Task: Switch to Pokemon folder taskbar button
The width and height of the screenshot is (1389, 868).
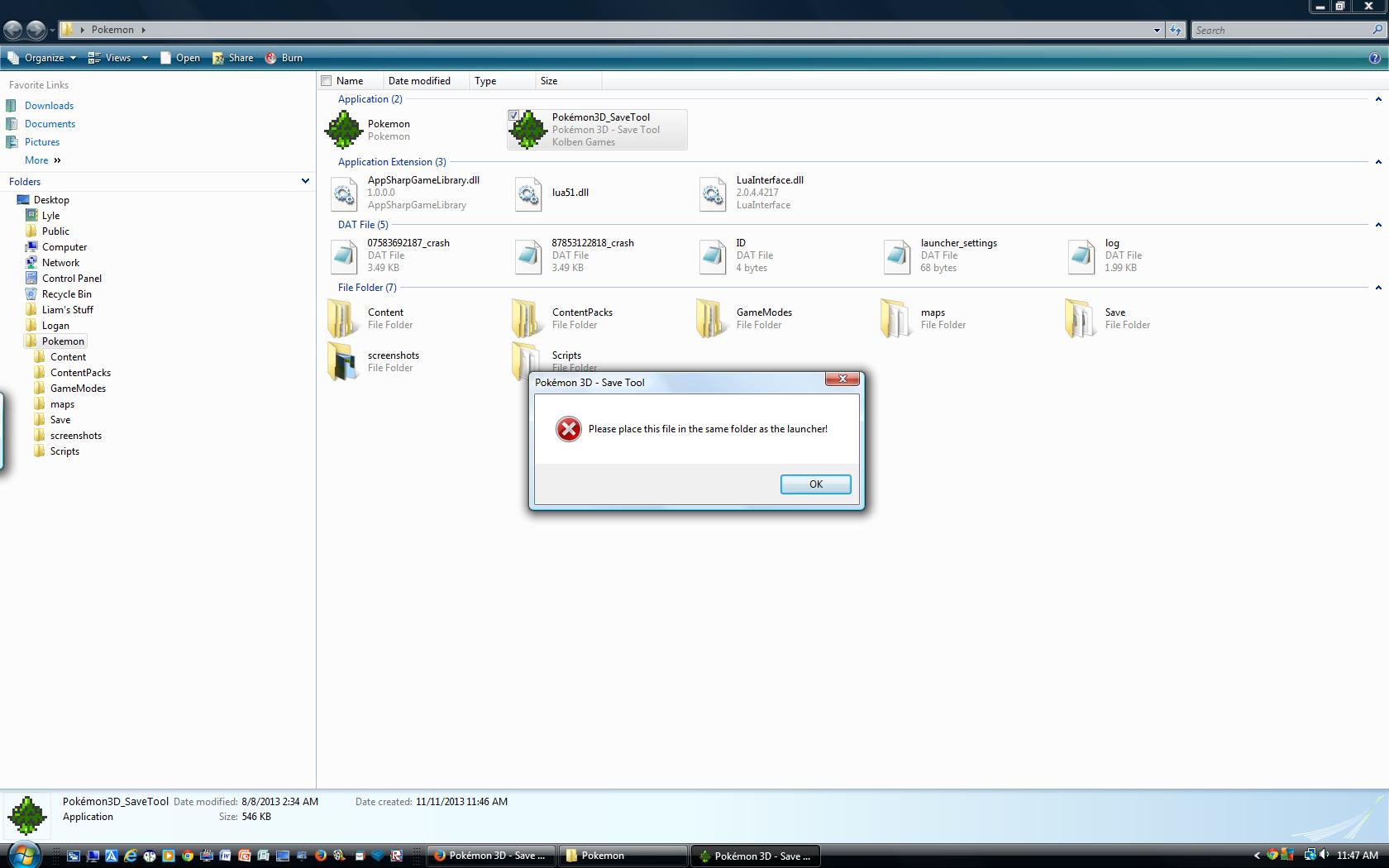Action: (x=623, y=856)
